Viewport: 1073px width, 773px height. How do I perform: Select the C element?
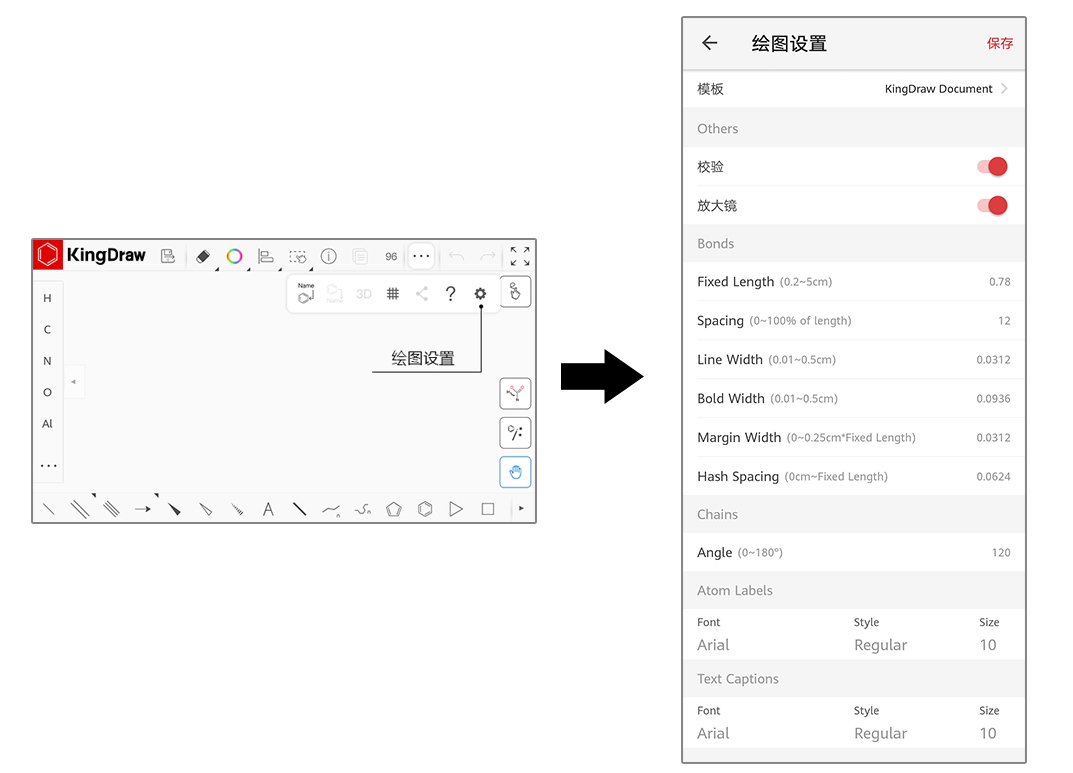point(47,330)
